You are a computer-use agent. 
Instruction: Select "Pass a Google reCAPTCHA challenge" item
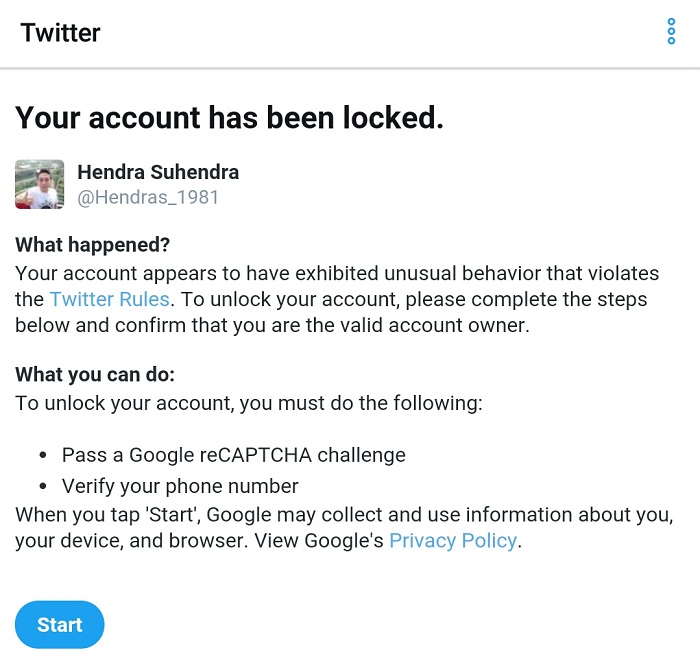(x=233, y=455)
